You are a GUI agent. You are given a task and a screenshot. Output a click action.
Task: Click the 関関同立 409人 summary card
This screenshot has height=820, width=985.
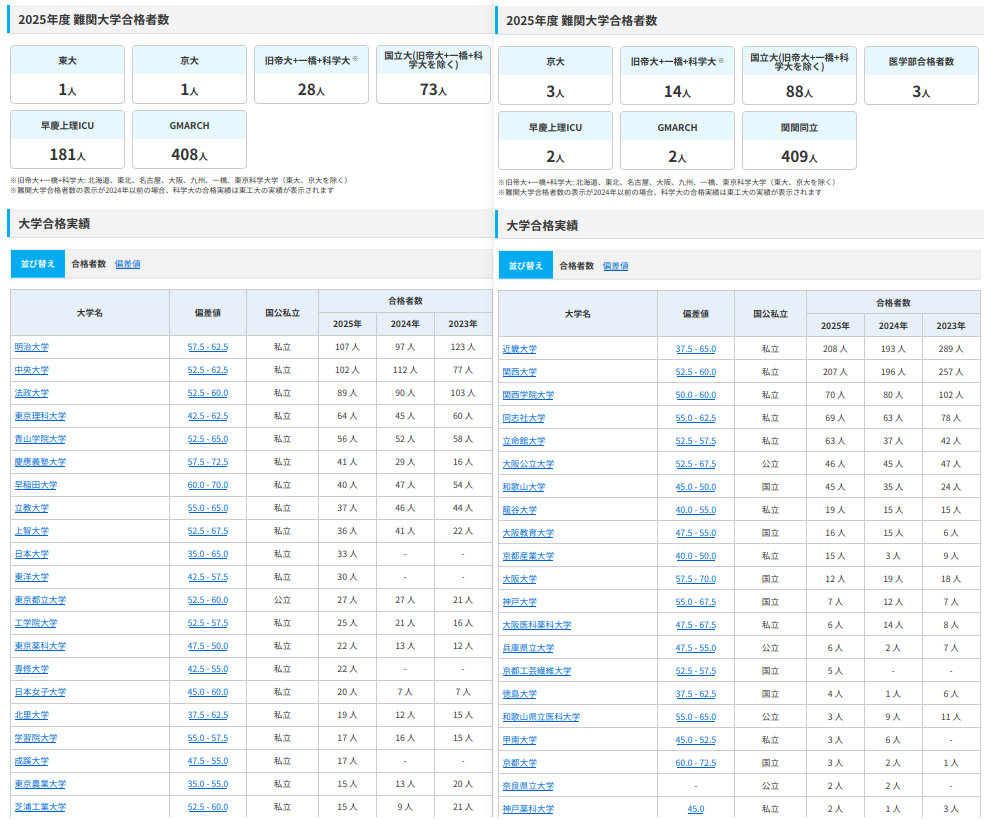799,141
